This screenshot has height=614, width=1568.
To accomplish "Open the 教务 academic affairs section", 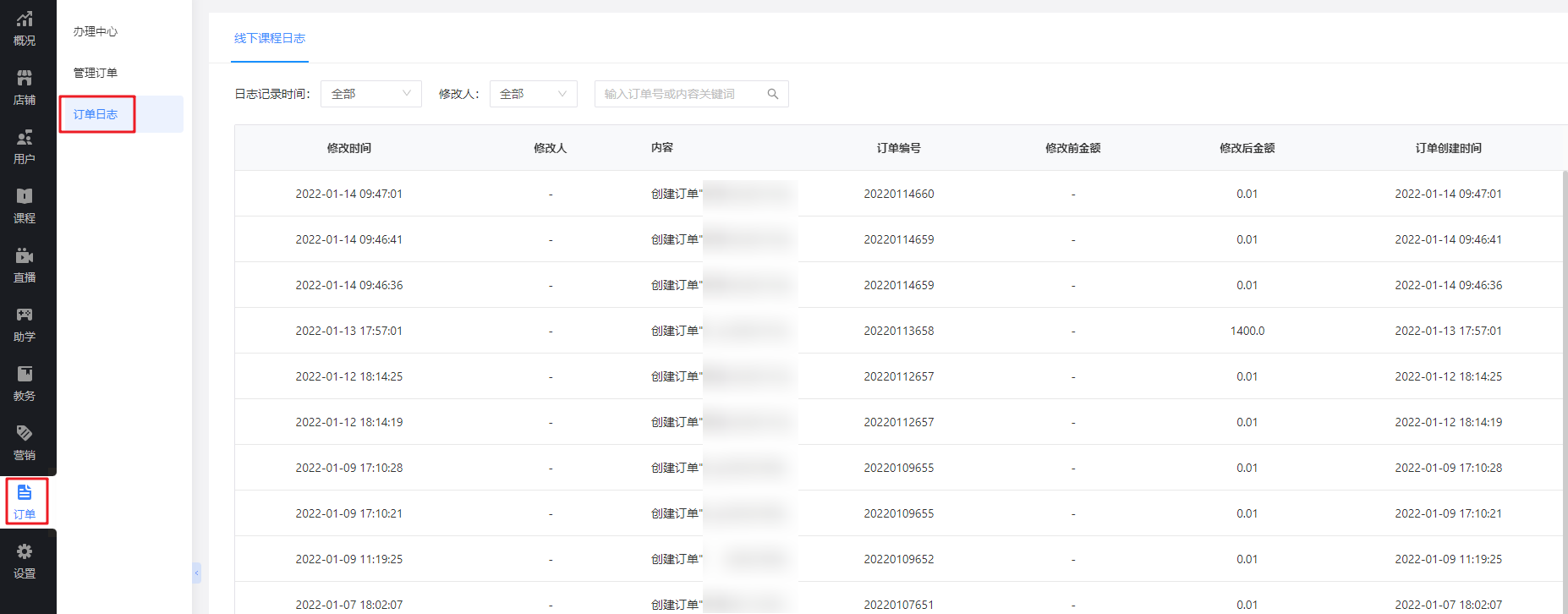I will point(25,384).
